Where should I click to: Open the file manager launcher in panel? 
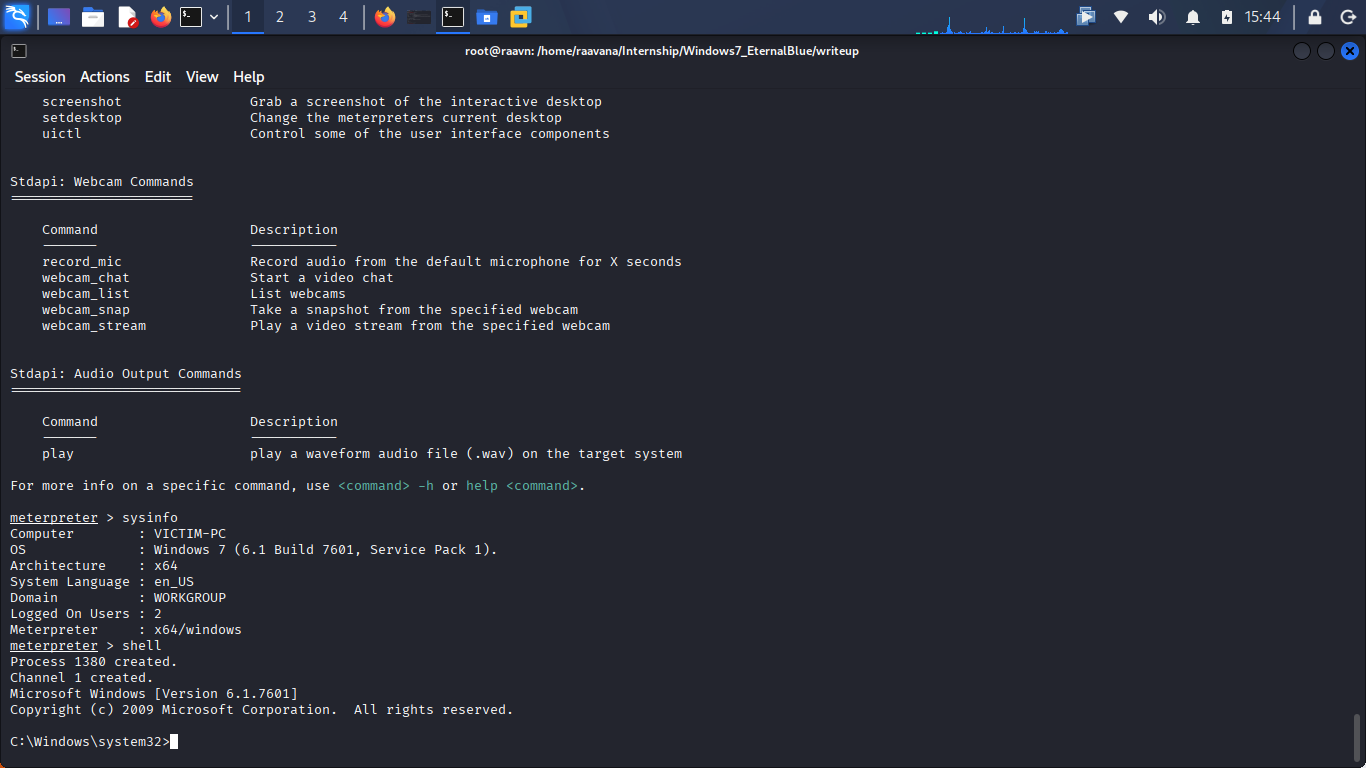pos(93,17)
